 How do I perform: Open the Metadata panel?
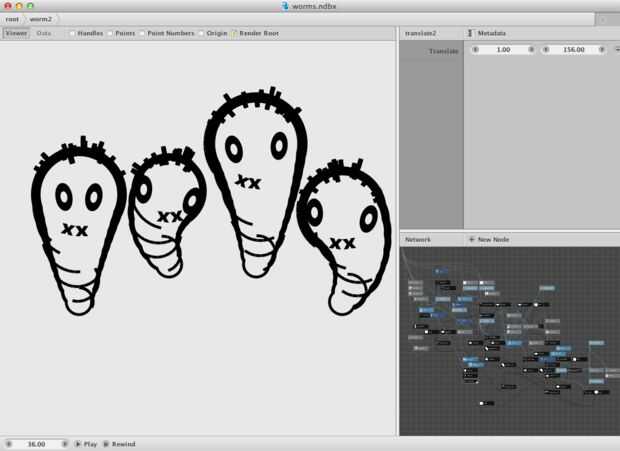491,33
